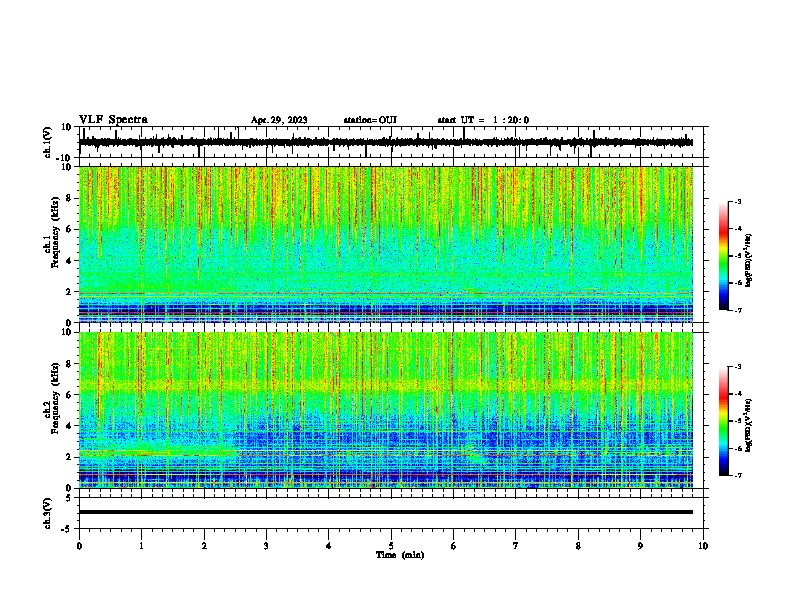
Task: Click the ch.1 waveform trace panel
Action: (x=393, y=142)
